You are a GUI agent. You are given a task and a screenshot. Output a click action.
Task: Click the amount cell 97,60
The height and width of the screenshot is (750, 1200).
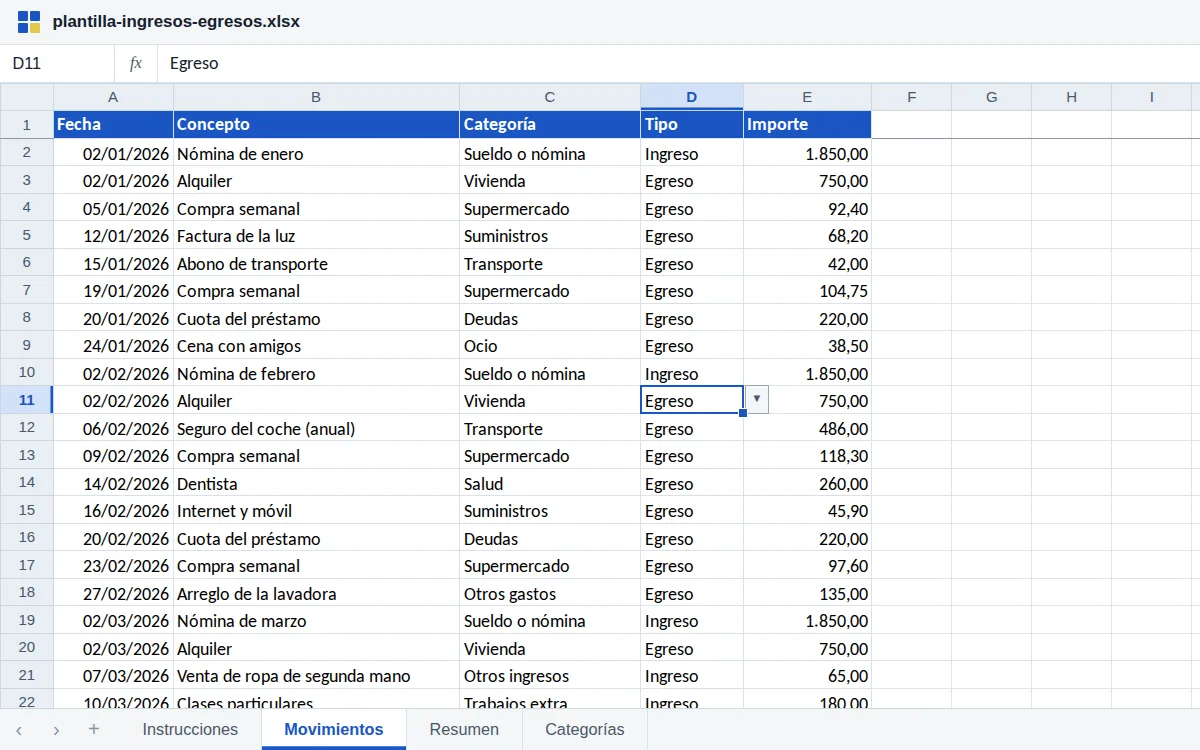[807, 566]
